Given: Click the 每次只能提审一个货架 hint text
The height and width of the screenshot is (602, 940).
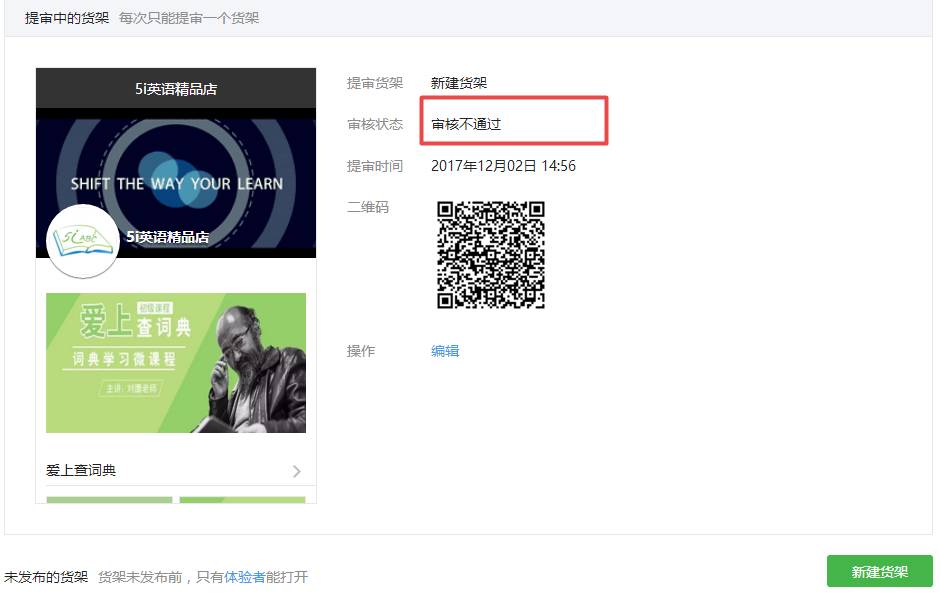Looking at the screenshot, I should [189, 18].
